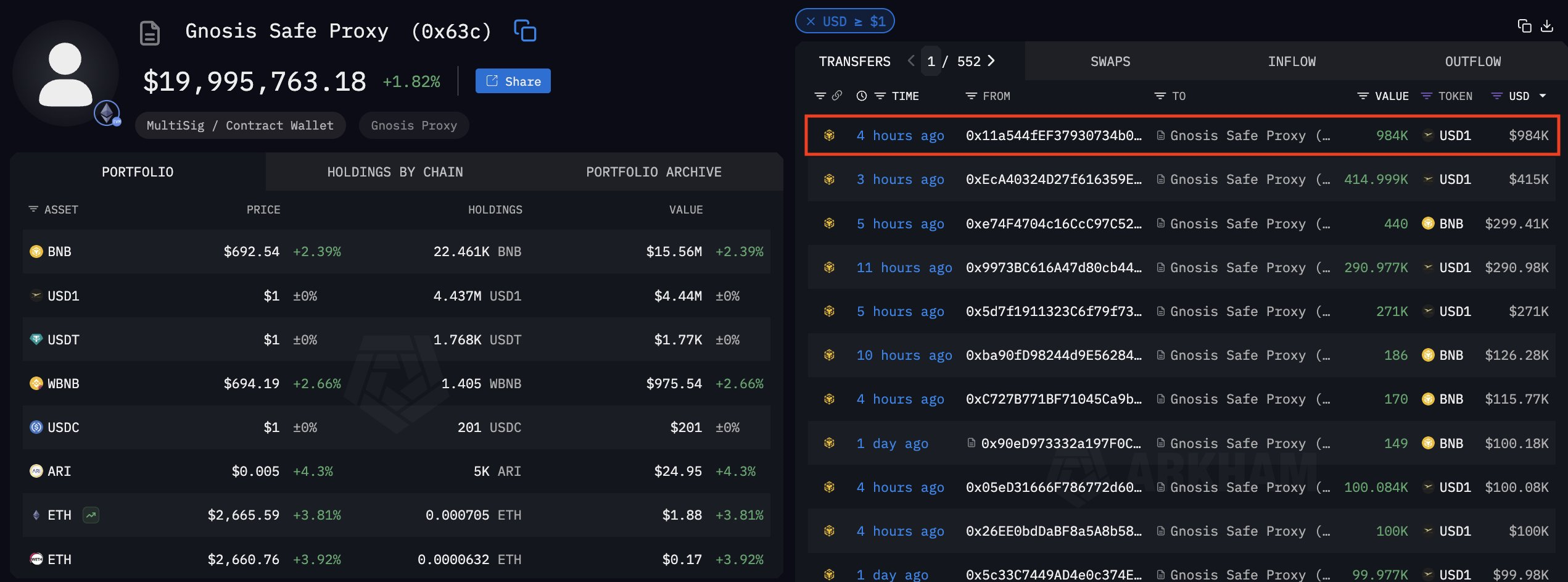Screen dimensions: 1568x582
Task: Click the link icon in transfers header
Action: [x=837, y=96]
